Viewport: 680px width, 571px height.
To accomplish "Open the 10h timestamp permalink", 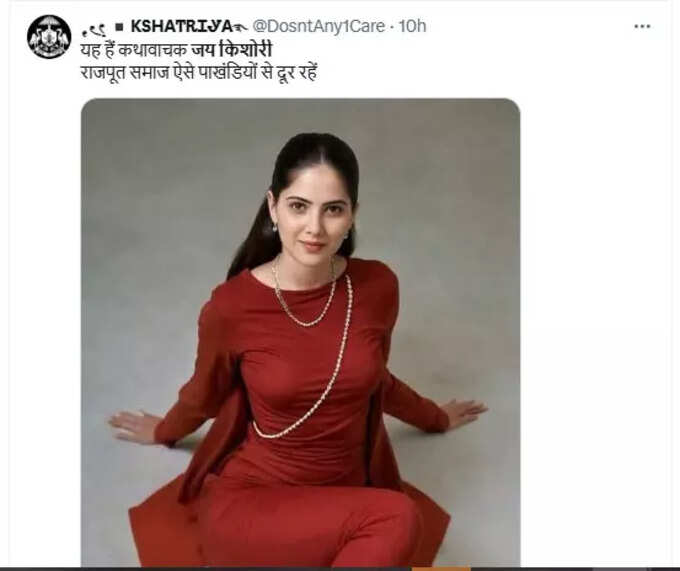I will coord(412,26).
